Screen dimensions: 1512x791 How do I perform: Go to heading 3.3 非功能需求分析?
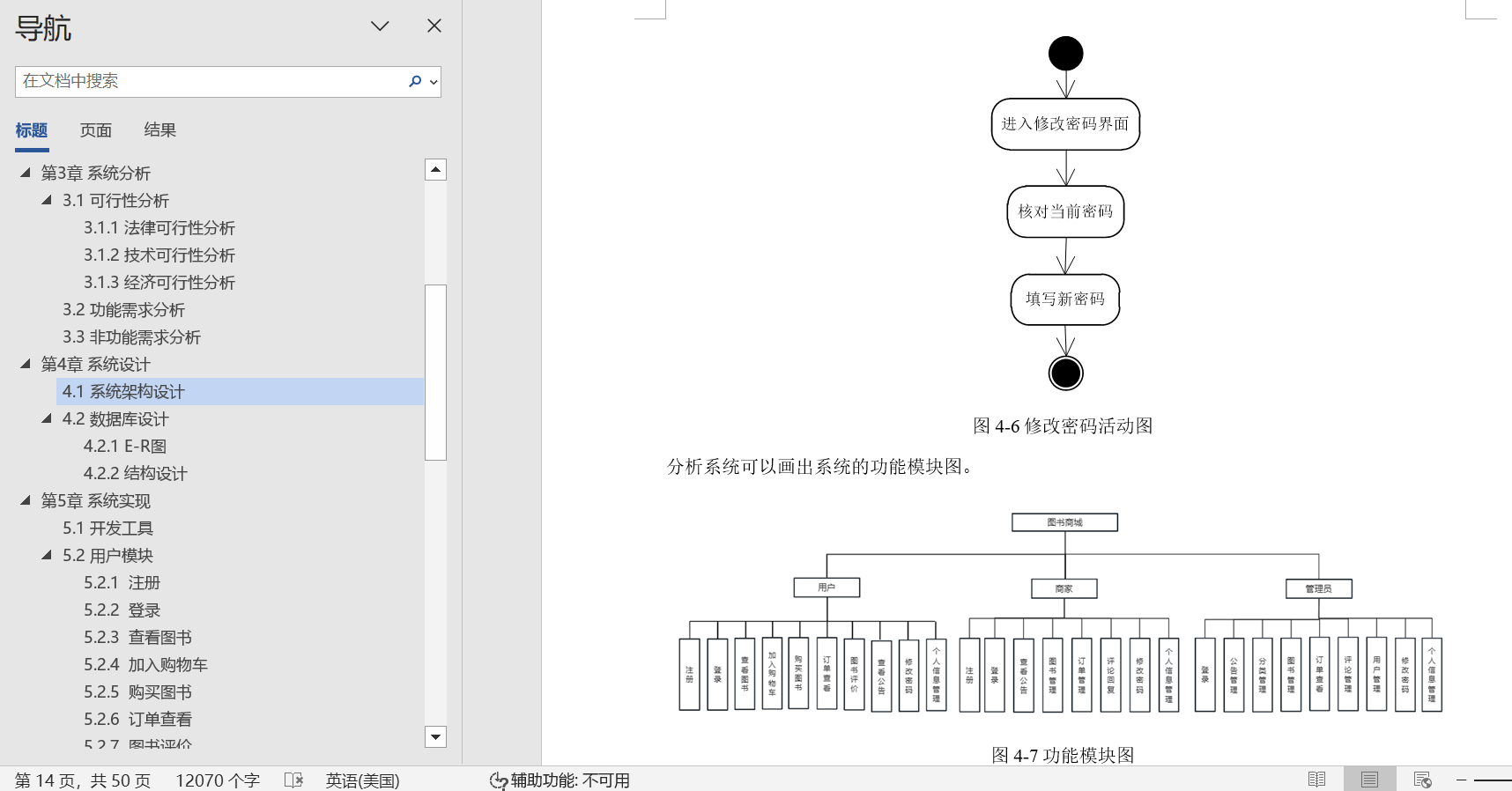pos(132,336)
